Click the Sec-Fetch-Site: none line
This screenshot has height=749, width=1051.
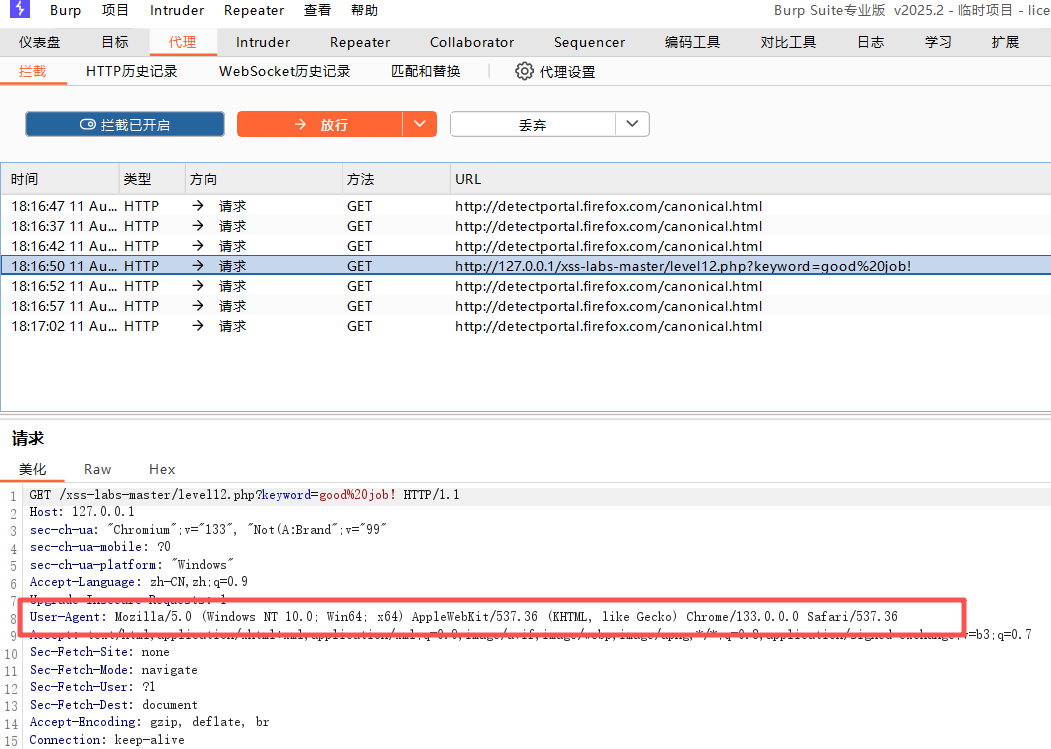(99, 652)
